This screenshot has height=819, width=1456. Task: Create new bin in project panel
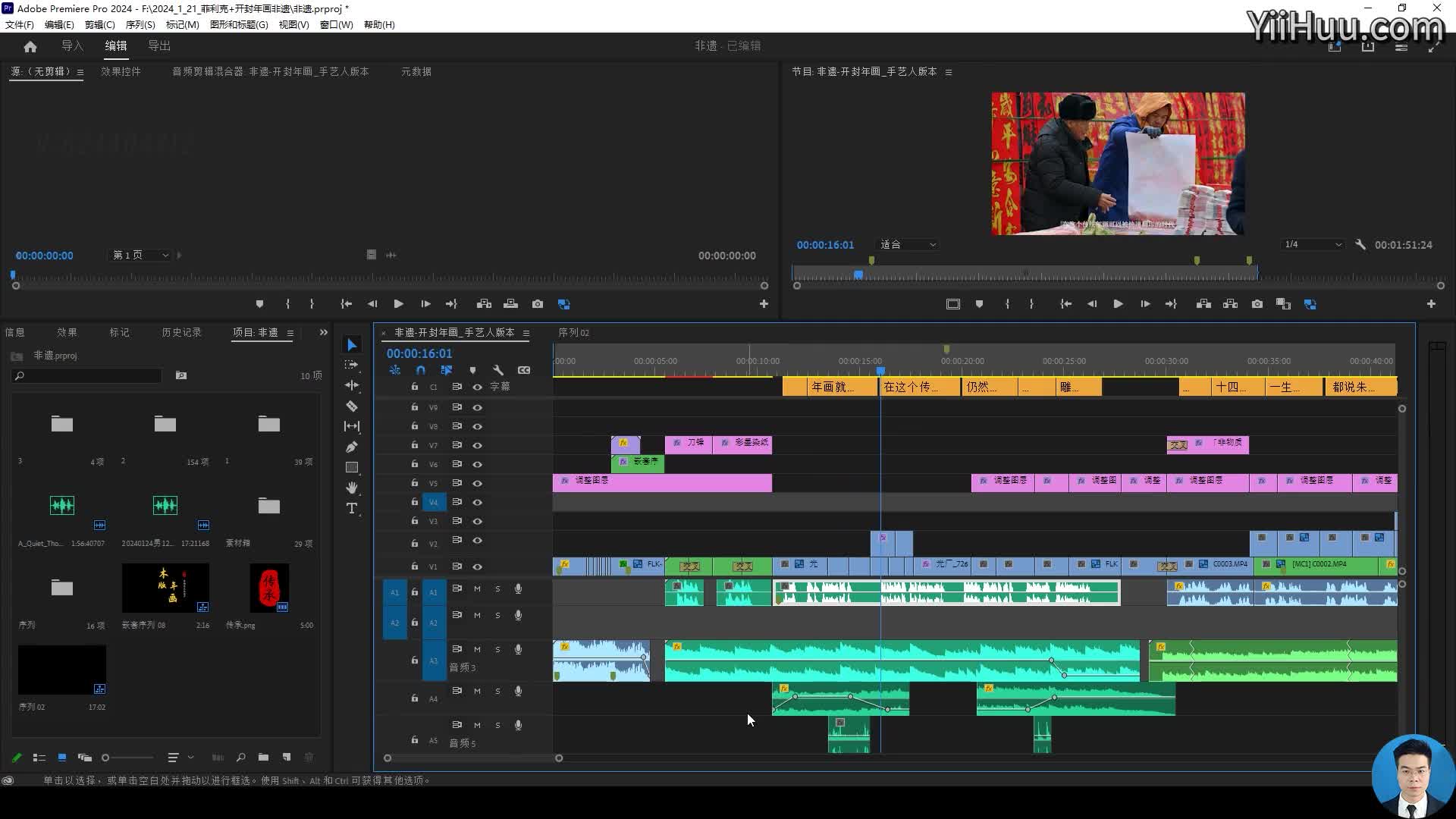coord(263,758)
